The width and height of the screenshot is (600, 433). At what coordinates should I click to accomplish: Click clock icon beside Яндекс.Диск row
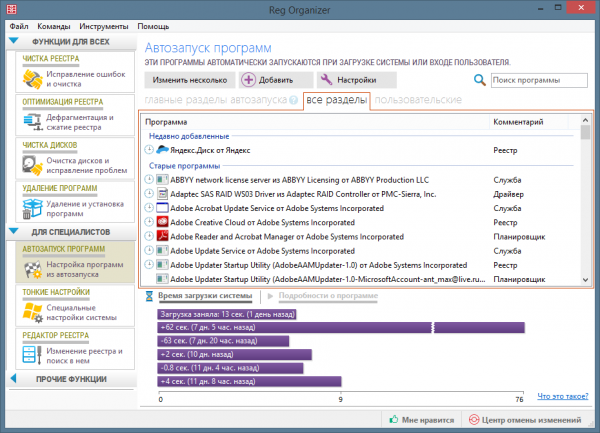coord(149,150)
